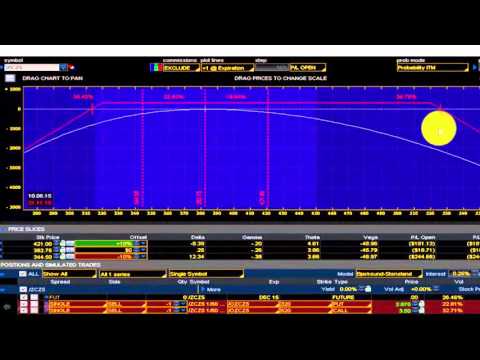Click the -10% red offset bar
Screen dimensions: 480x360
(x=104, y=256)
